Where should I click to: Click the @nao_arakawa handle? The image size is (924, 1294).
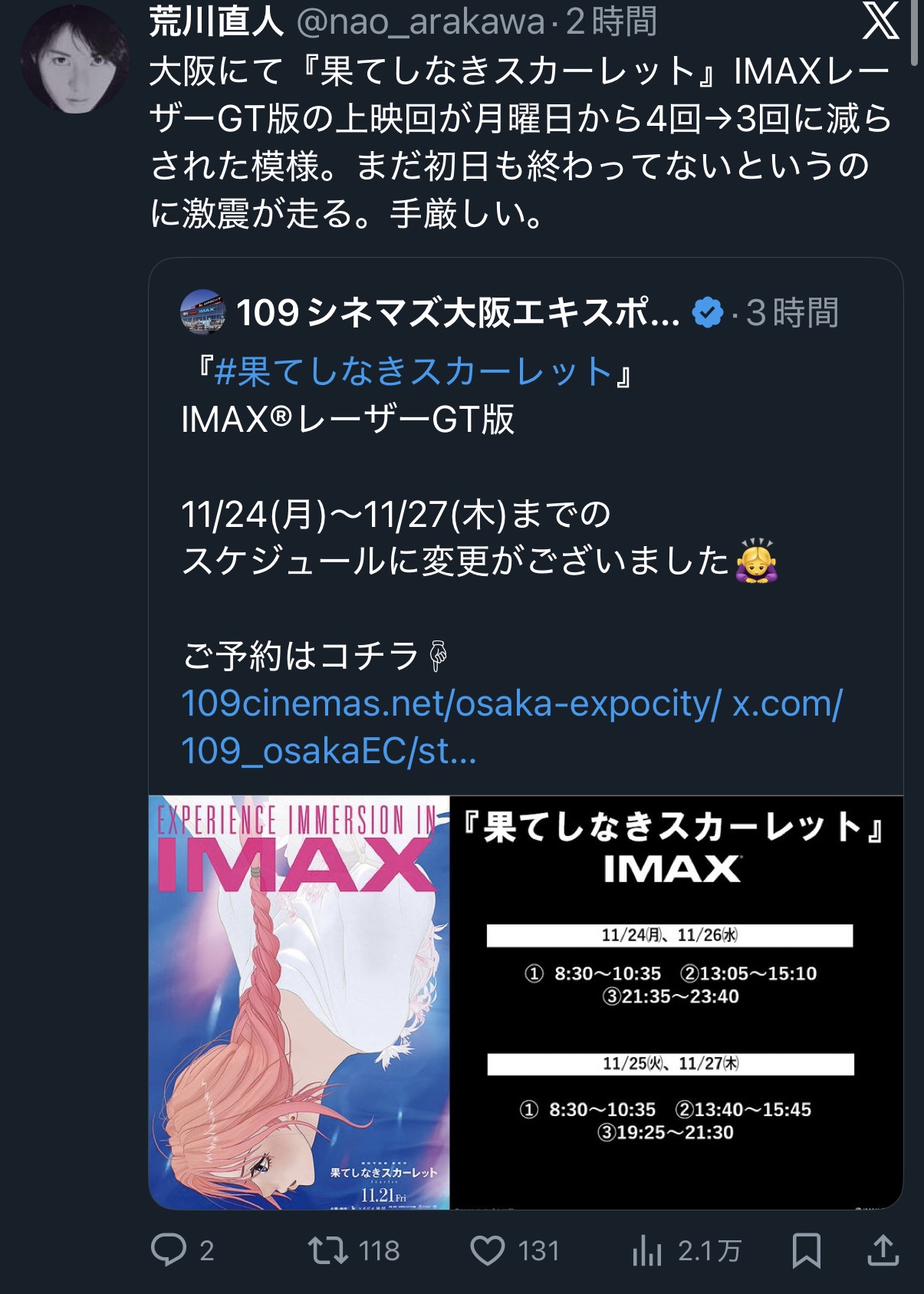pyautogui.click(x=420, y=21)
